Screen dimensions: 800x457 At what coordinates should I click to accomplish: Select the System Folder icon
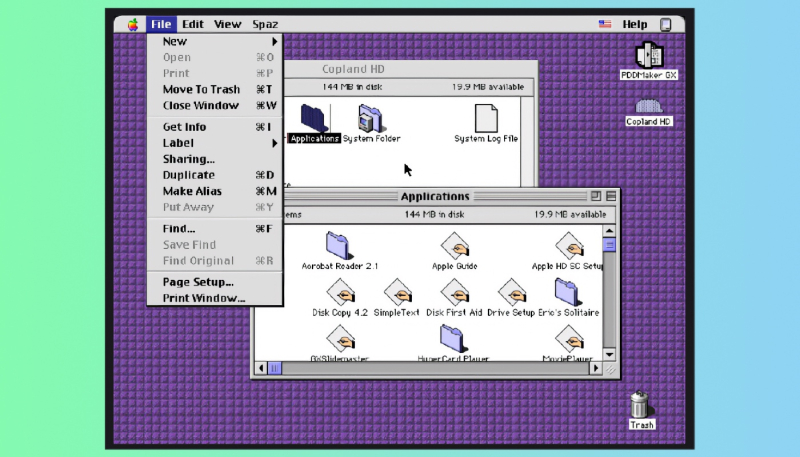(370, 118)
